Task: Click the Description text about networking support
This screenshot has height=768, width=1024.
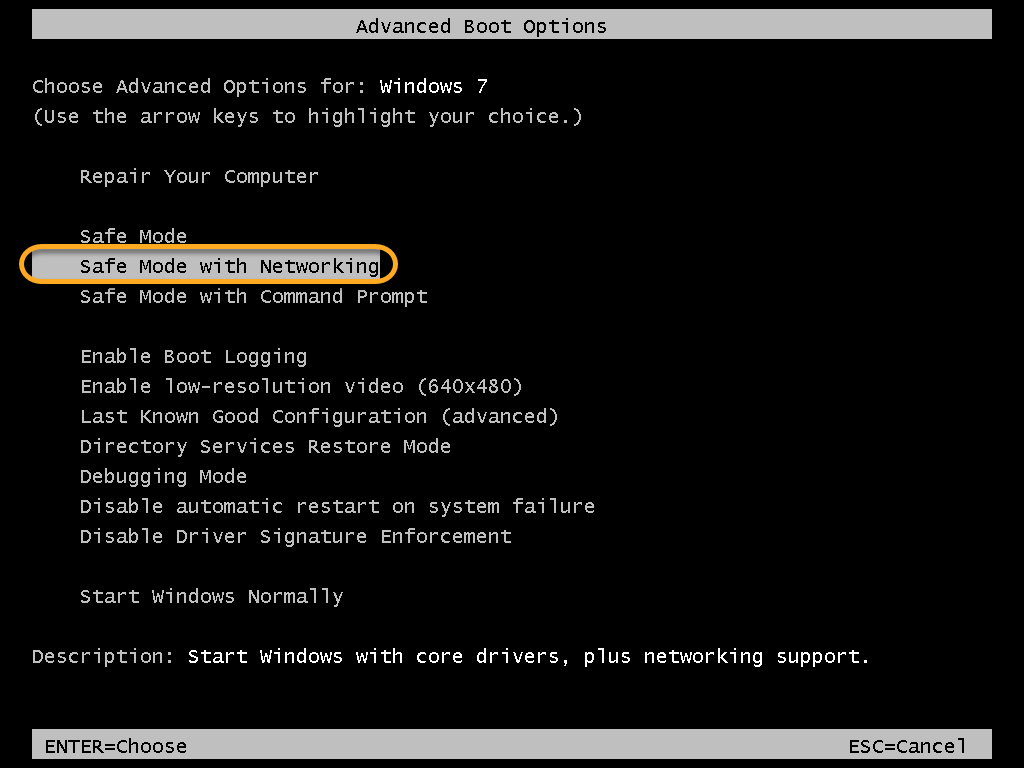Action: 528,656
